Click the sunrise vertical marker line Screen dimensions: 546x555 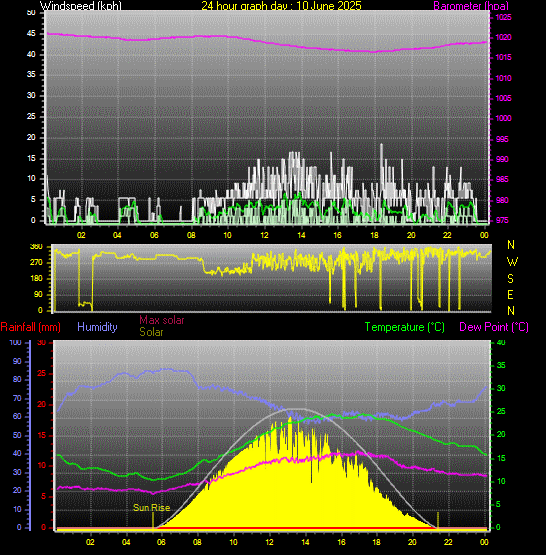pyautogui.click(x=153, y=521)
